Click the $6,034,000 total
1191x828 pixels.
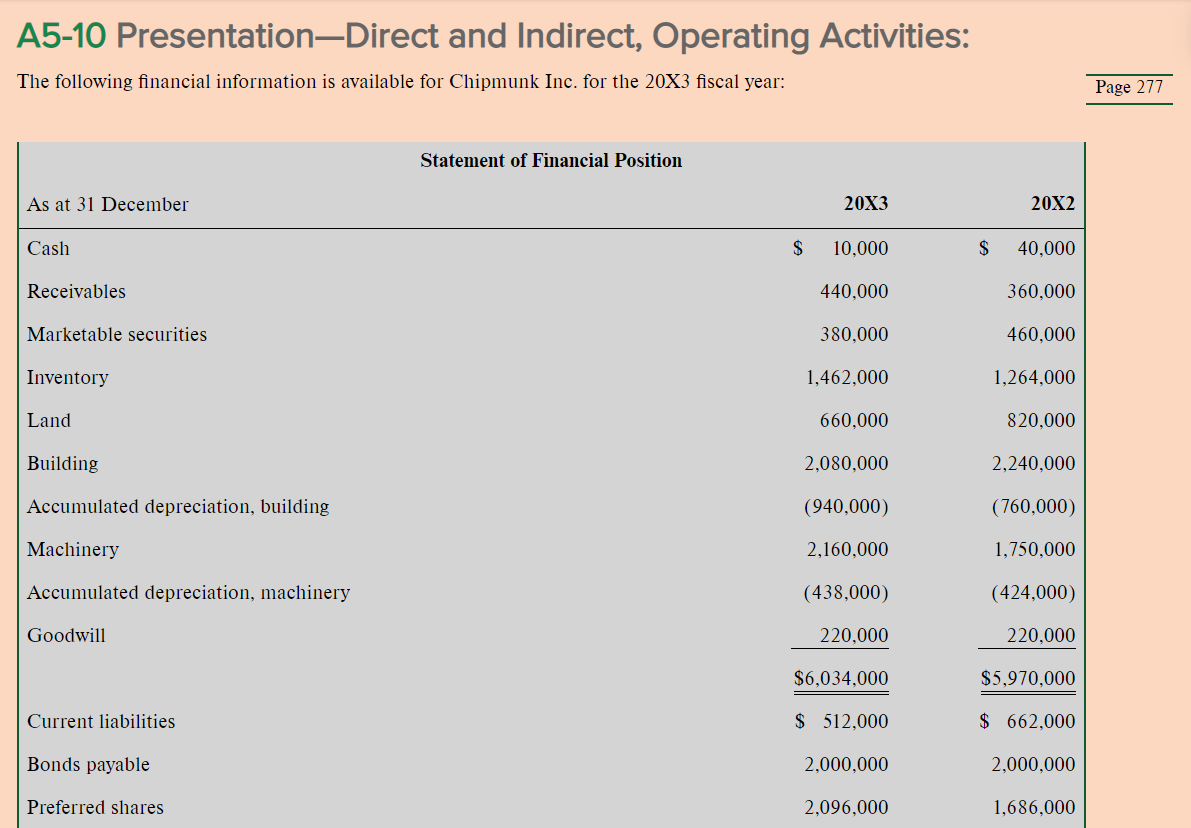click(841, 678)
